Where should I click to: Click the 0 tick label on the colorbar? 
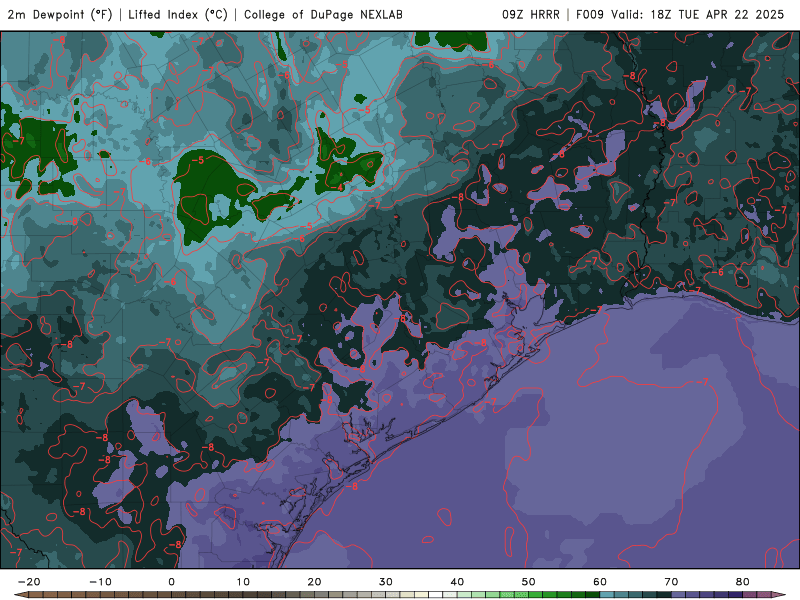[x=171, y=582]
